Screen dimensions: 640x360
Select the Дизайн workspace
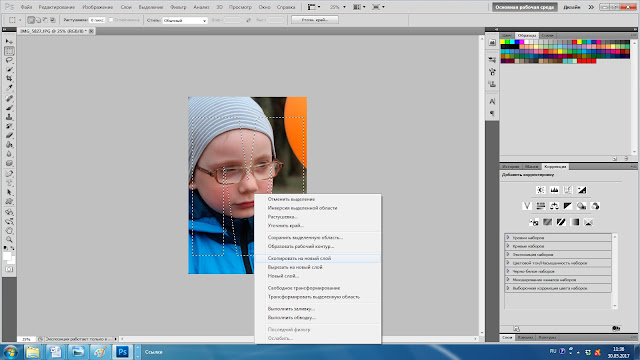coord(572,7)
